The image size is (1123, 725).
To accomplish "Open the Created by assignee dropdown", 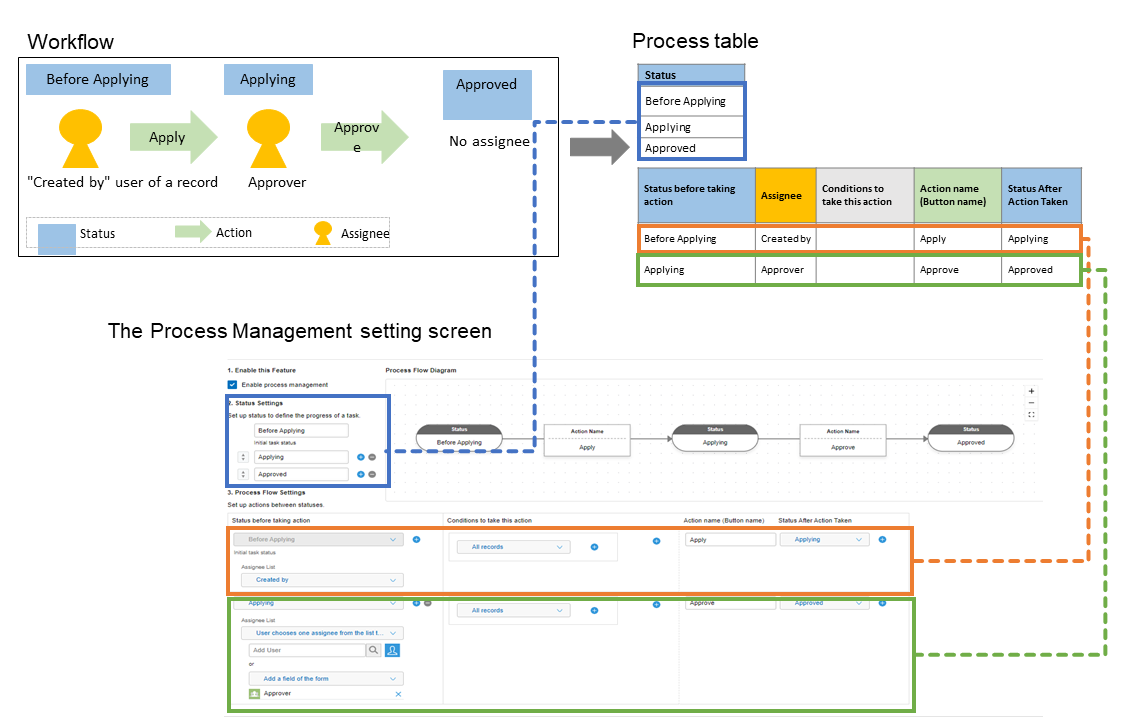I will [322, 580].
